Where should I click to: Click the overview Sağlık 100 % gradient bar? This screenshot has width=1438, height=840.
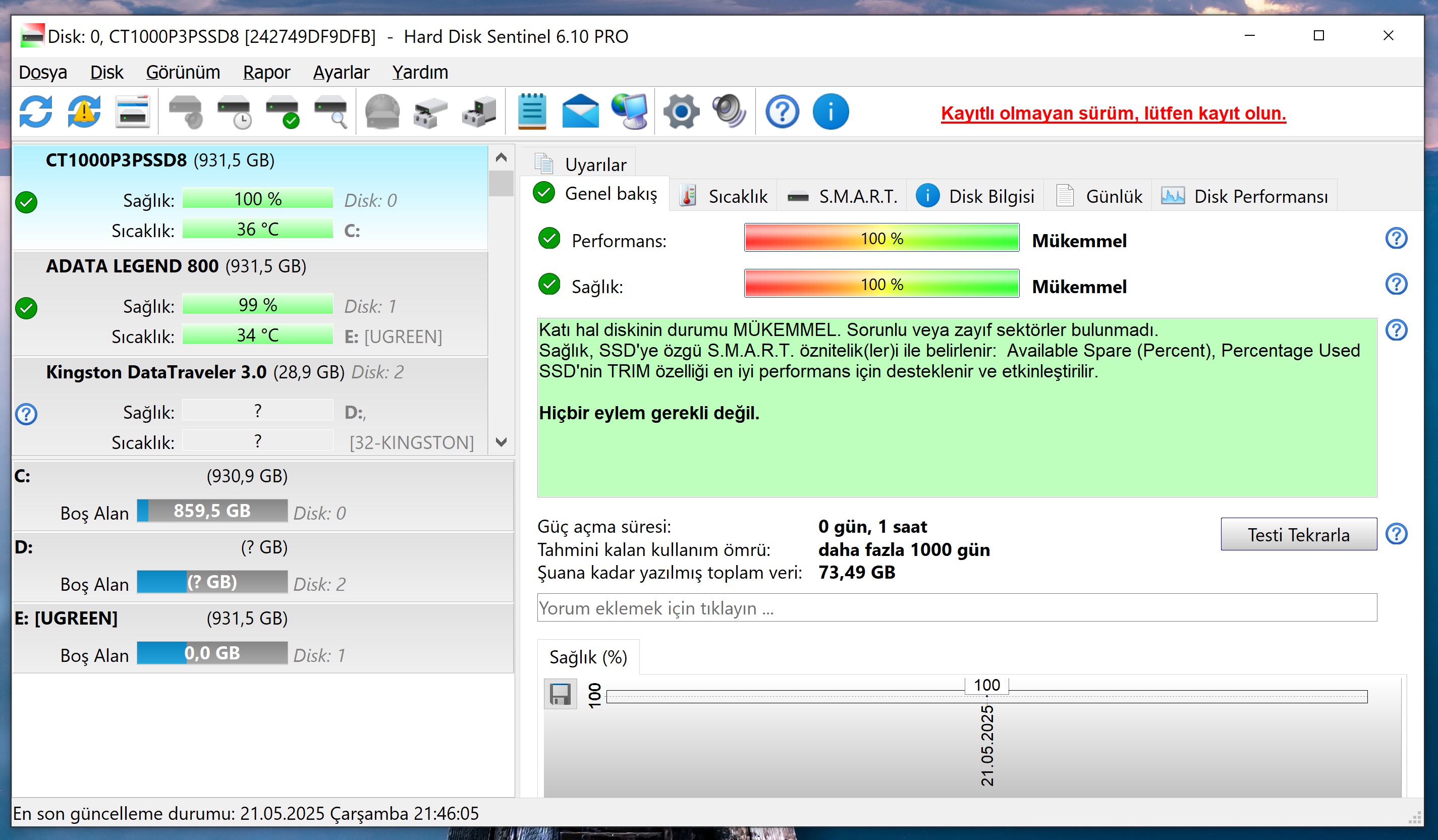point(881,284)
